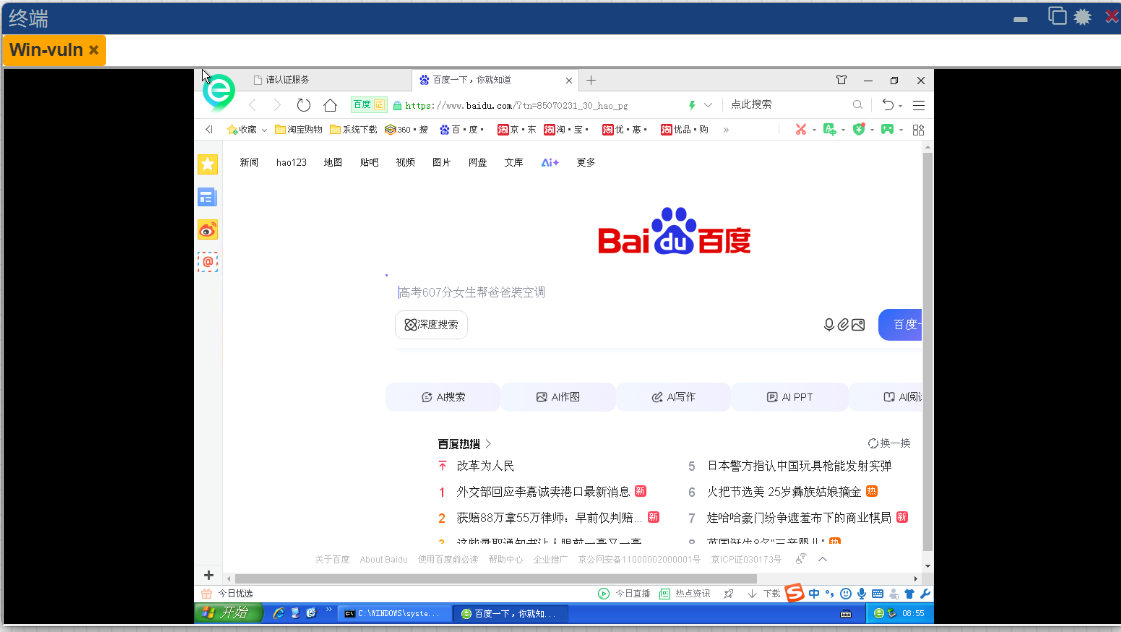
Task: Click the search magnifier in browser search box
Action: click(857, 105)
